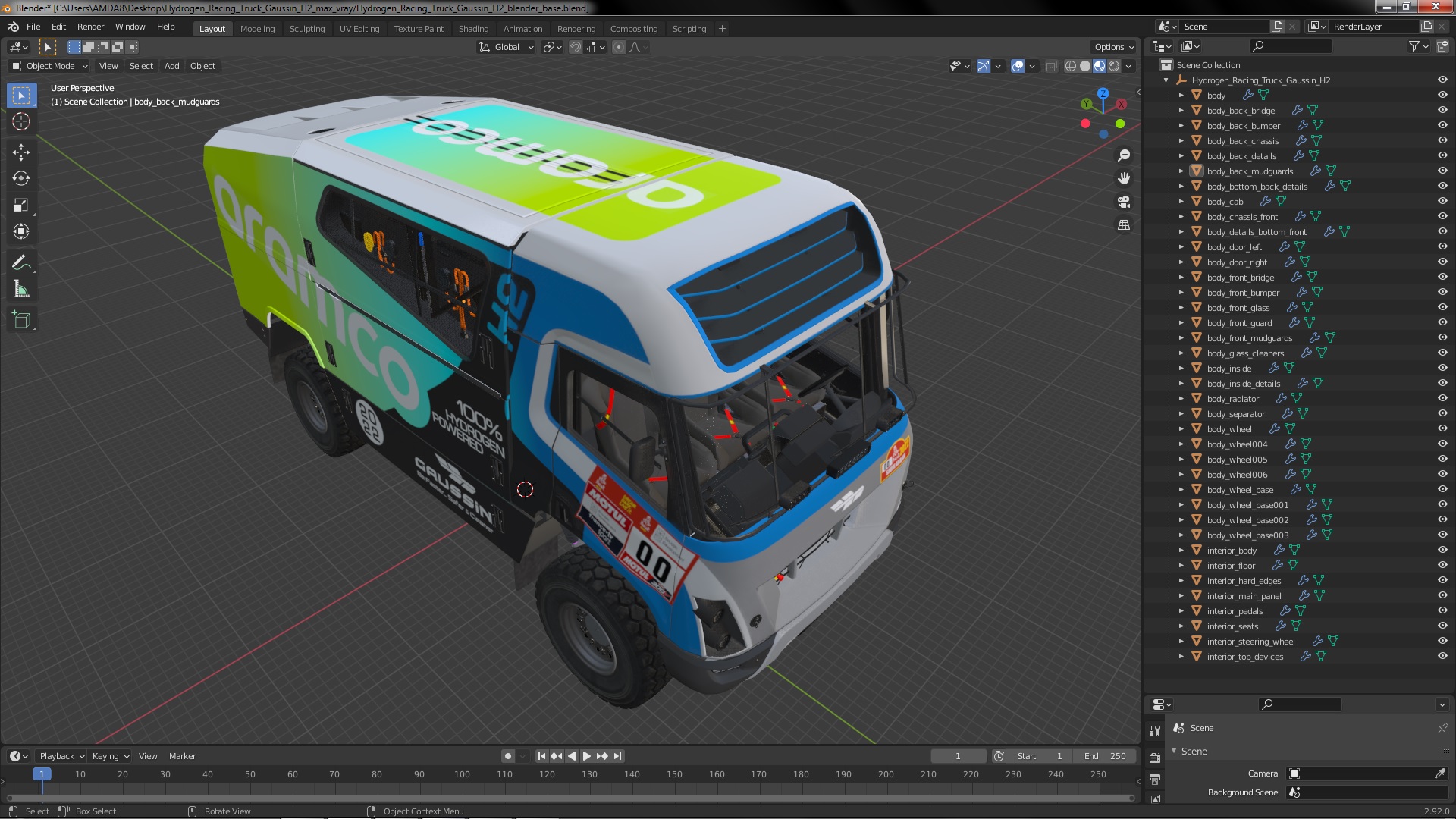Click the Pan view hand icon
The height and width of the screenshot is (819, 1456).
pos(1124,178)
